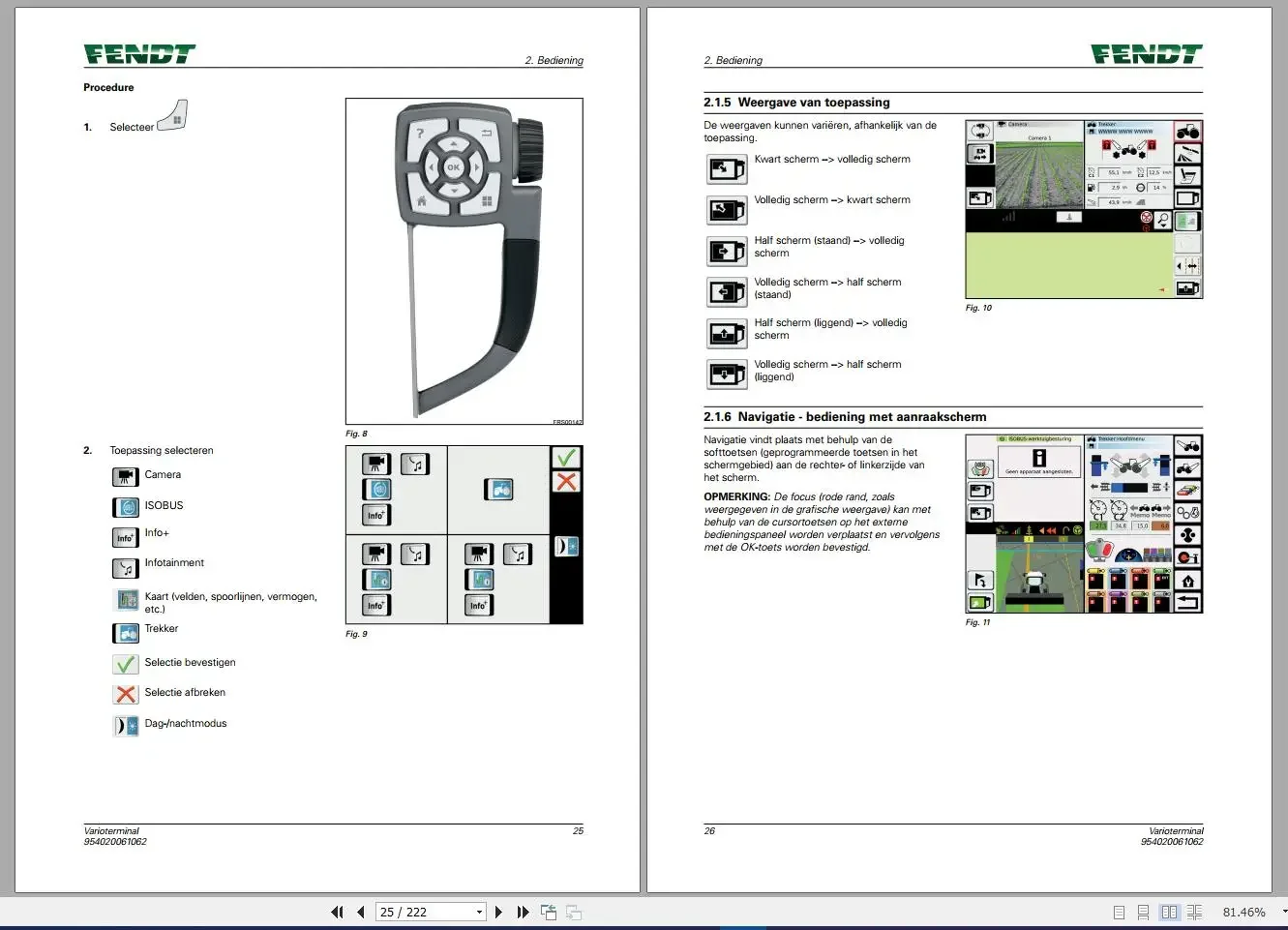
Task: Click the 81.46% zoom value
Action: 1243,912
